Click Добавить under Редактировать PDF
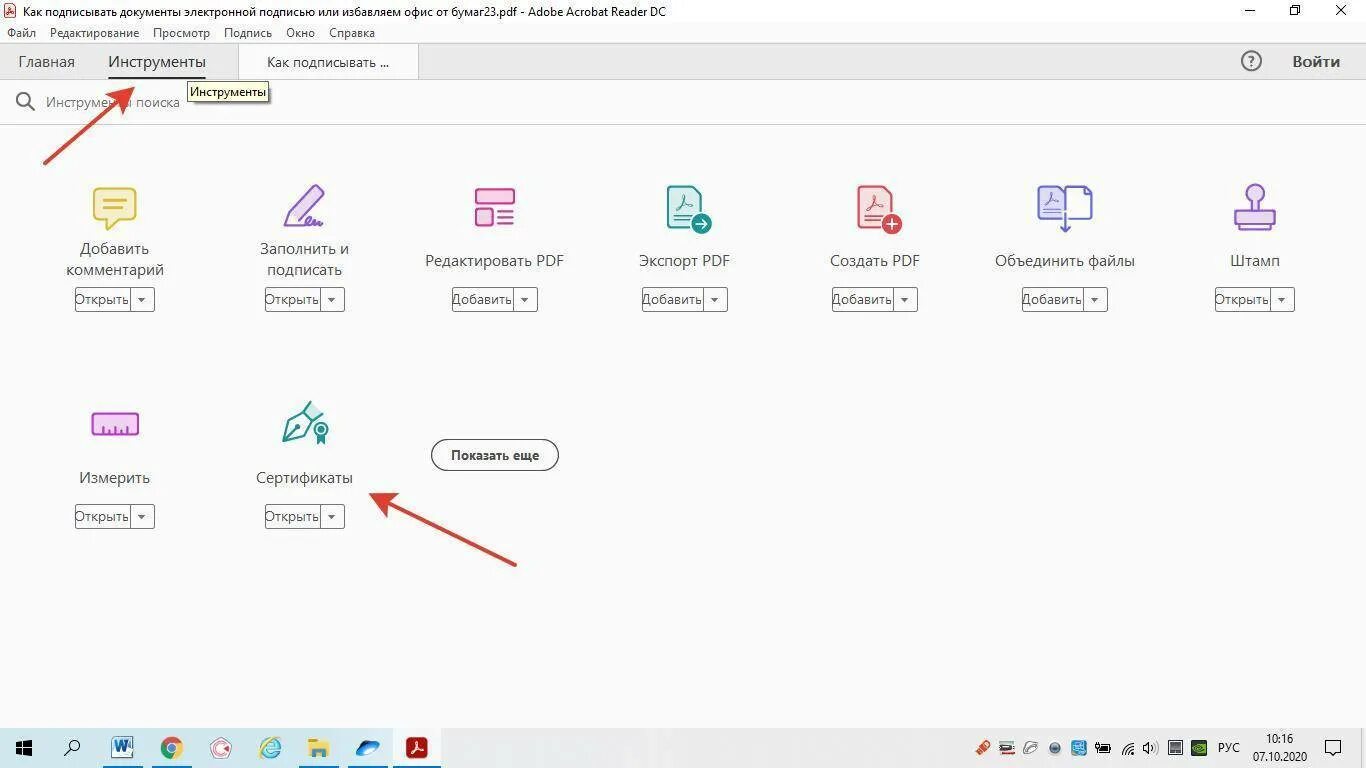 (x=482, y=299)
